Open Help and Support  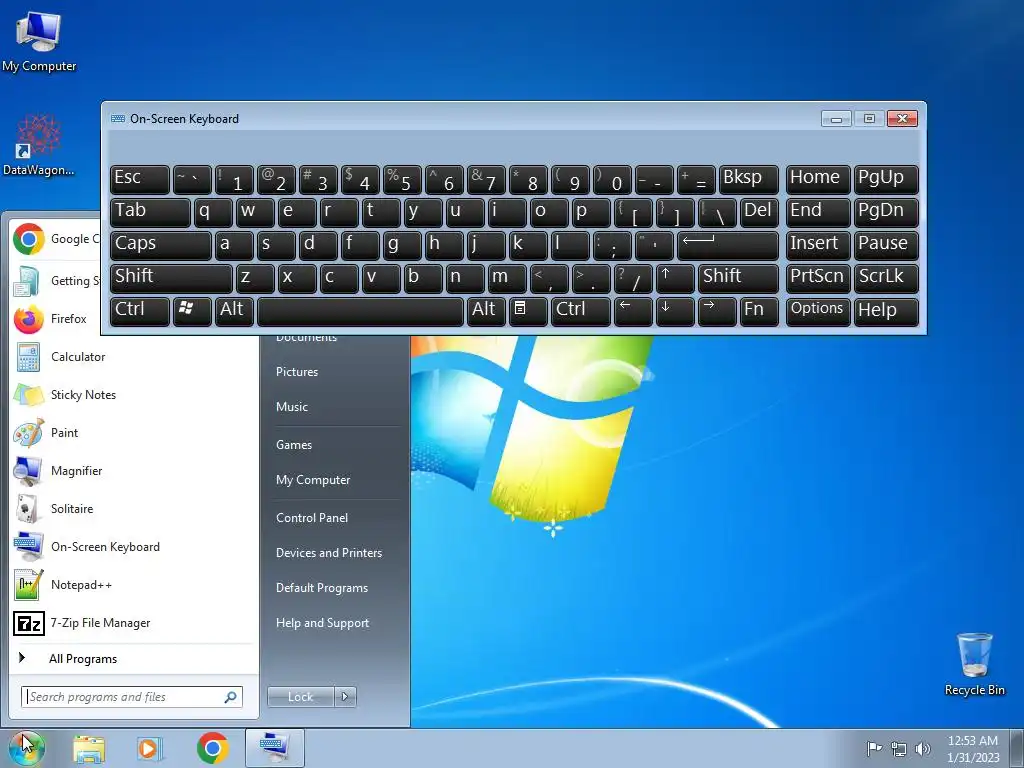pos(323,623)
